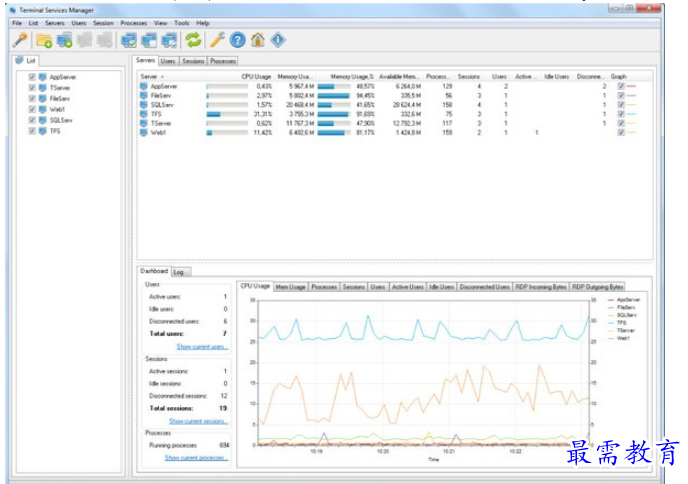Viewport: 688px width, 484px height.
Task: Uncheck Web1 in the server list
Action: point(32,109)
